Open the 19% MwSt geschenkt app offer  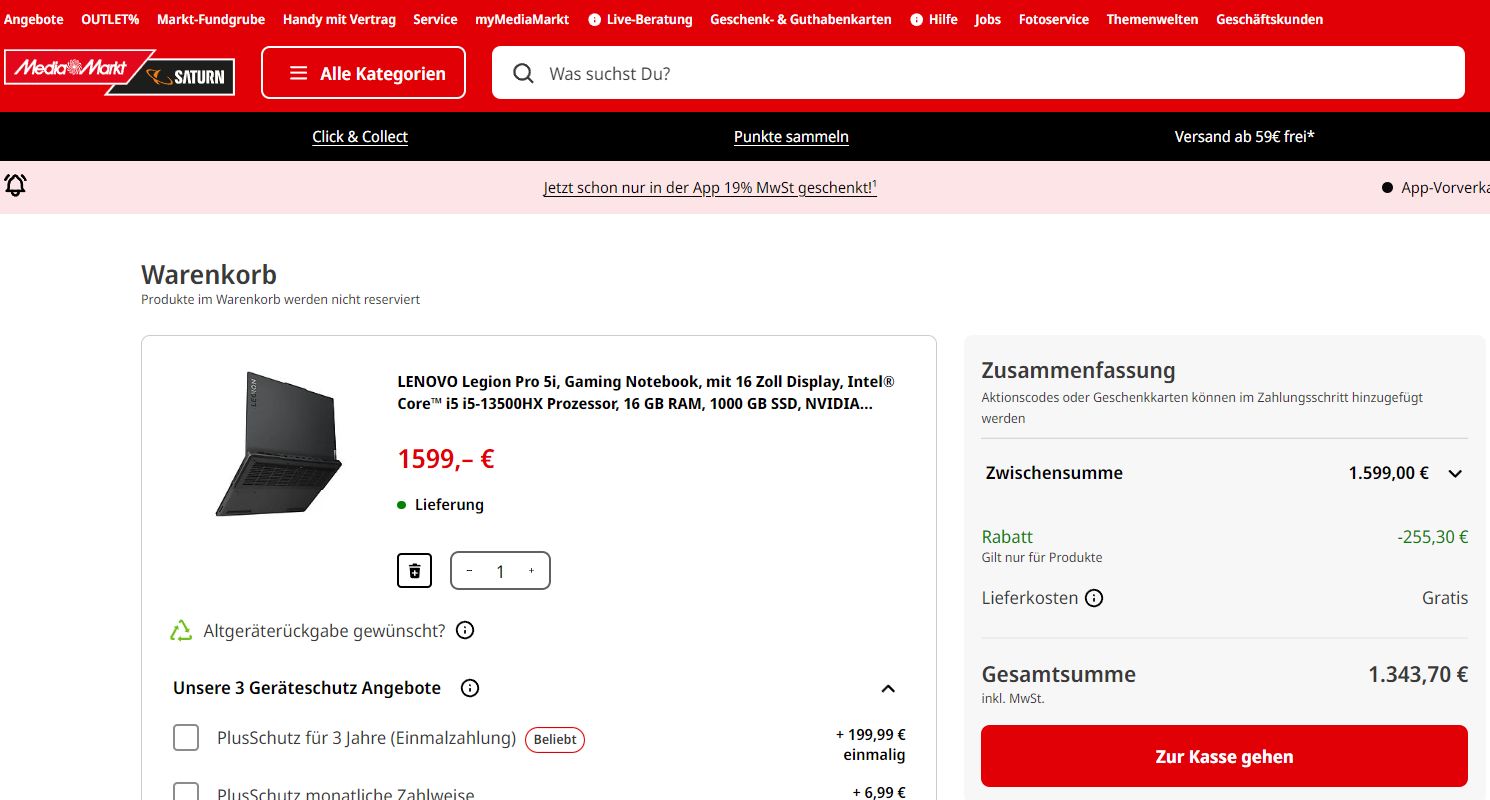pos(710,187)
